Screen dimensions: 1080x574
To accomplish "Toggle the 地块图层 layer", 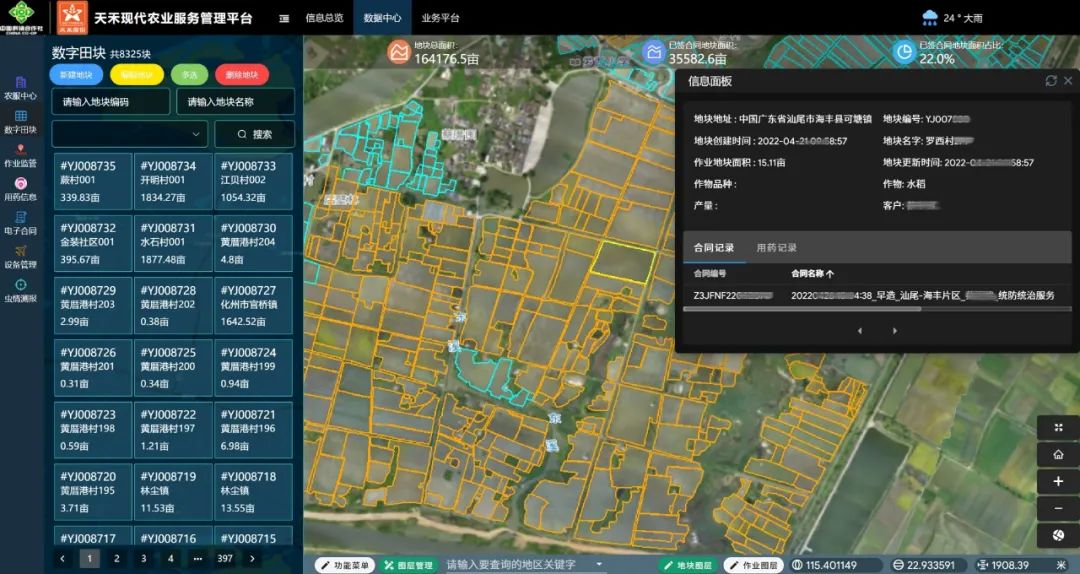I will point(685,565).
